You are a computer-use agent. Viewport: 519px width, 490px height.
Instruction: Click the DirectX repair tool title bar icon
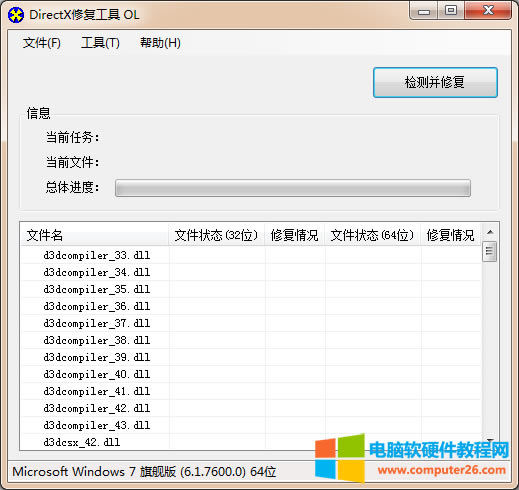coord(16,15)
